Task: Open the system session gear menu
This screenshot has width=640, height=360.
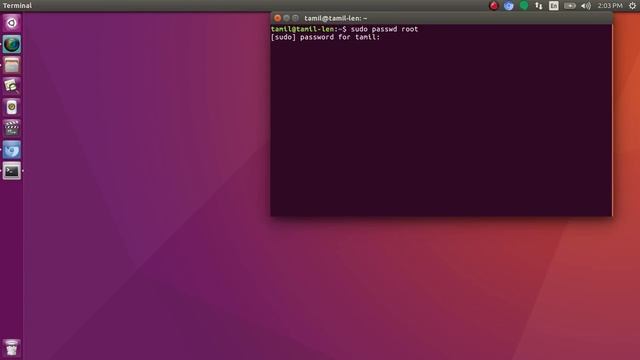Action: tap(632, 6)
